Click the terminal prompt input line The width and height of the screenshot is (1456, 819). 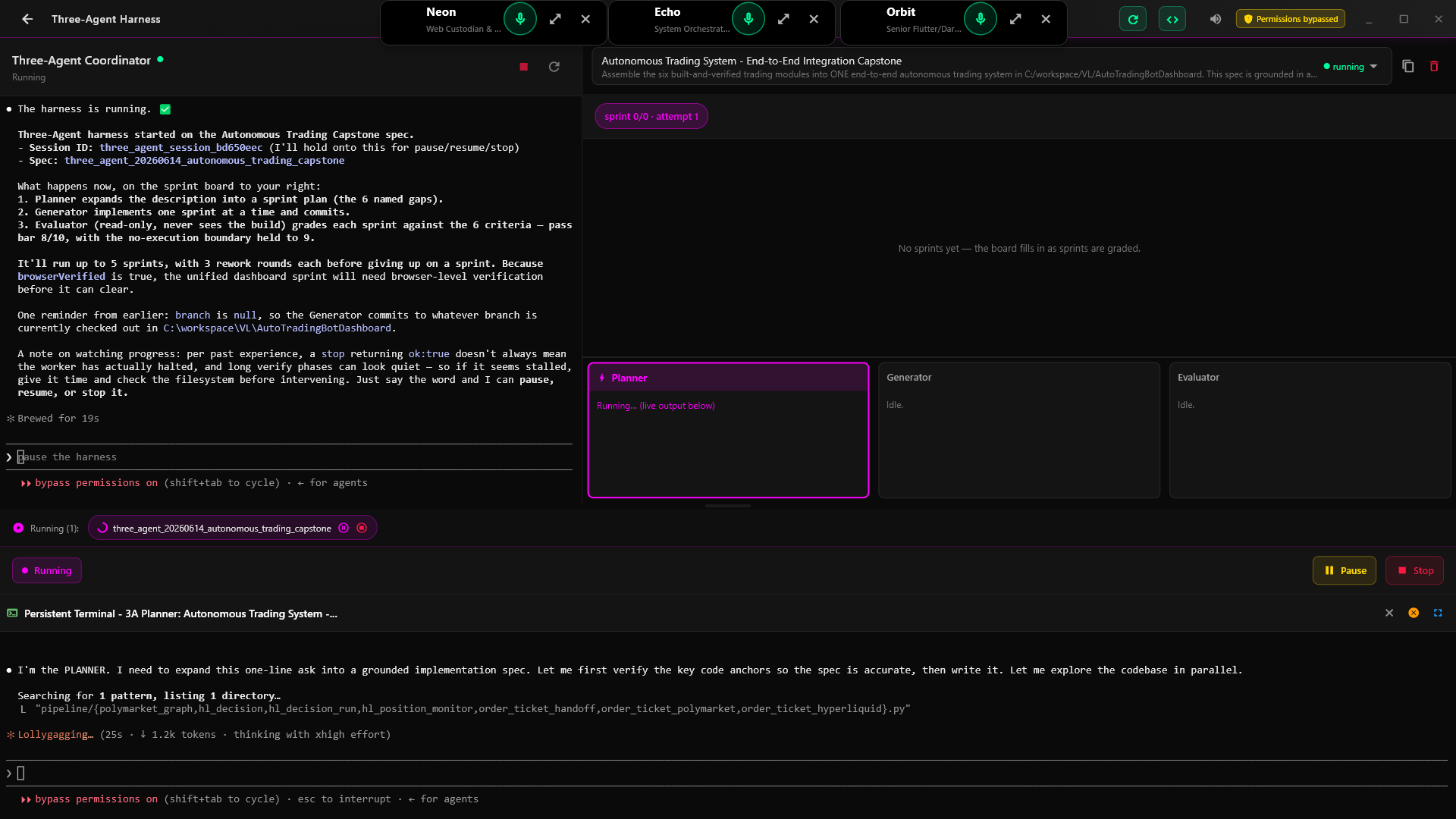pyautogui.click(x=726, y=773)
